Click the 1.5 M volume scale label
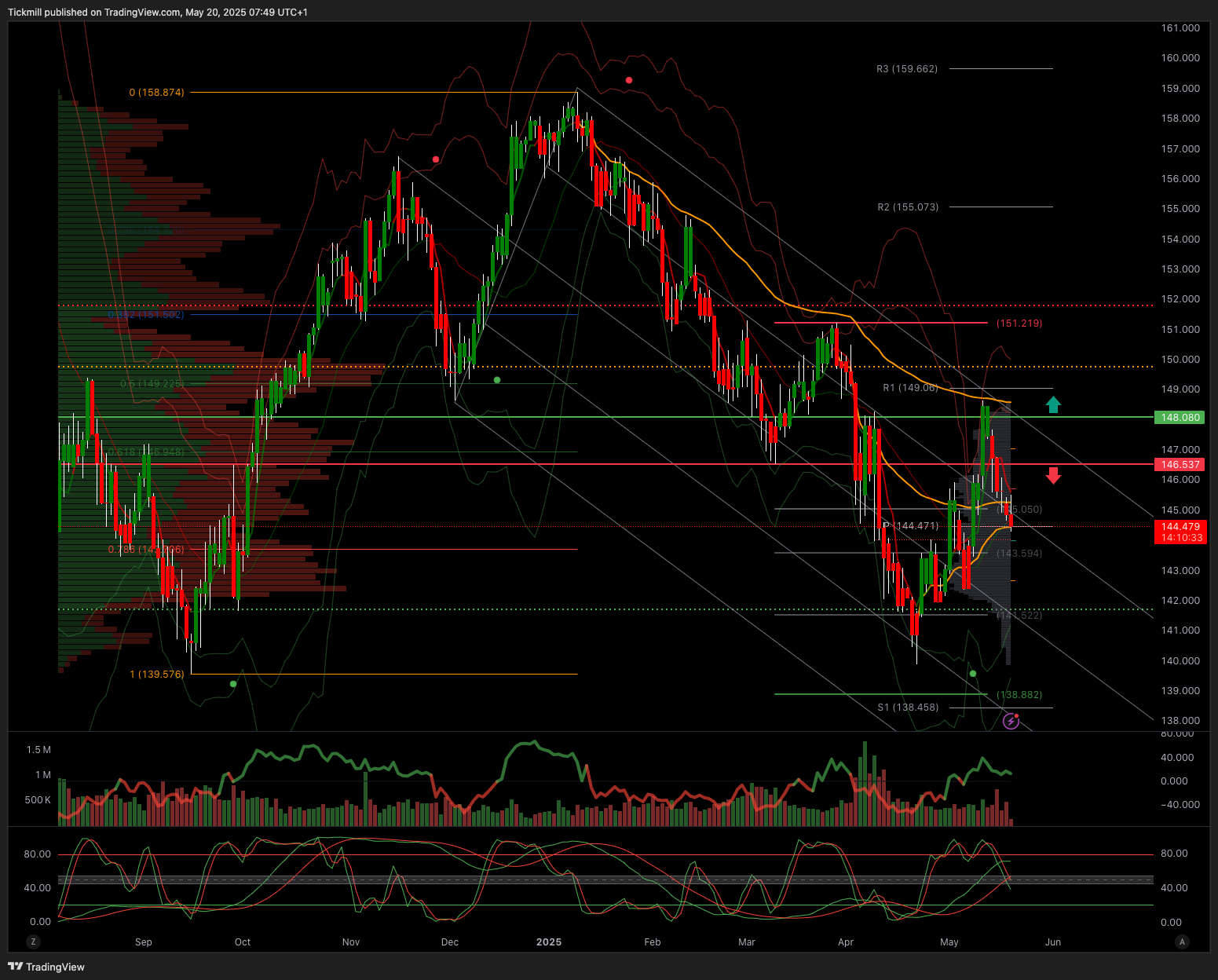This screenshot has width=1218, height=980. [x=38, y=750]
